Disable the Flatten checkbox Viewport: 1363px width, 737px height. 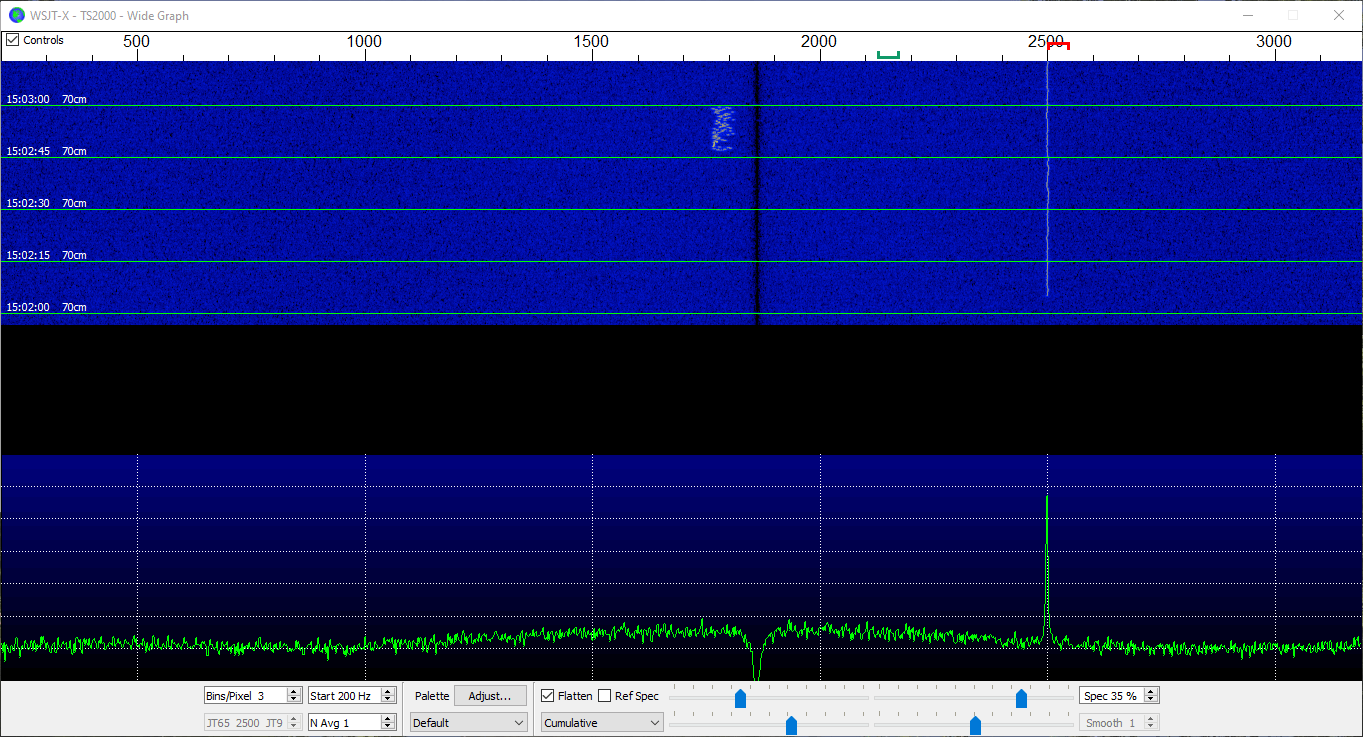tap(548, 696)
